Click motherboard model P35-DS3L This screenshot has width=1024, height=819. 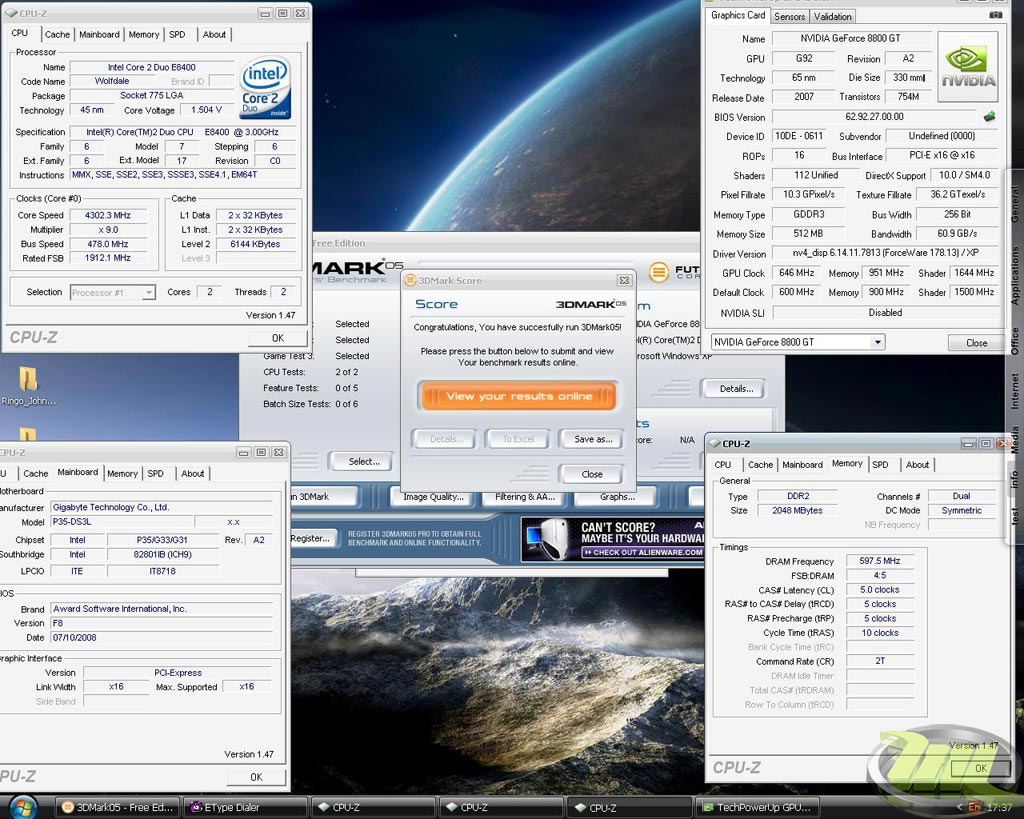[x=120, y=522]
